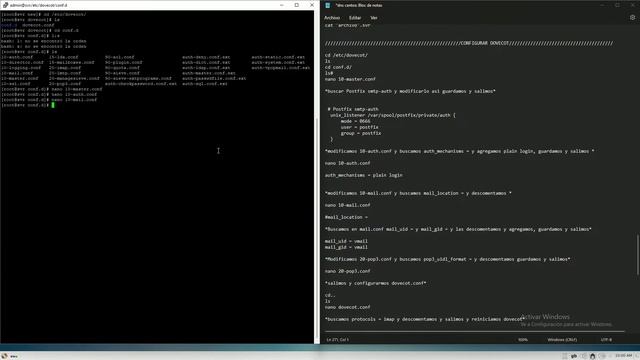Click the 'CONFIGURAR DOVECOT' heading line
The height and width of the screenshot is (360, 640).
point(469,43)
